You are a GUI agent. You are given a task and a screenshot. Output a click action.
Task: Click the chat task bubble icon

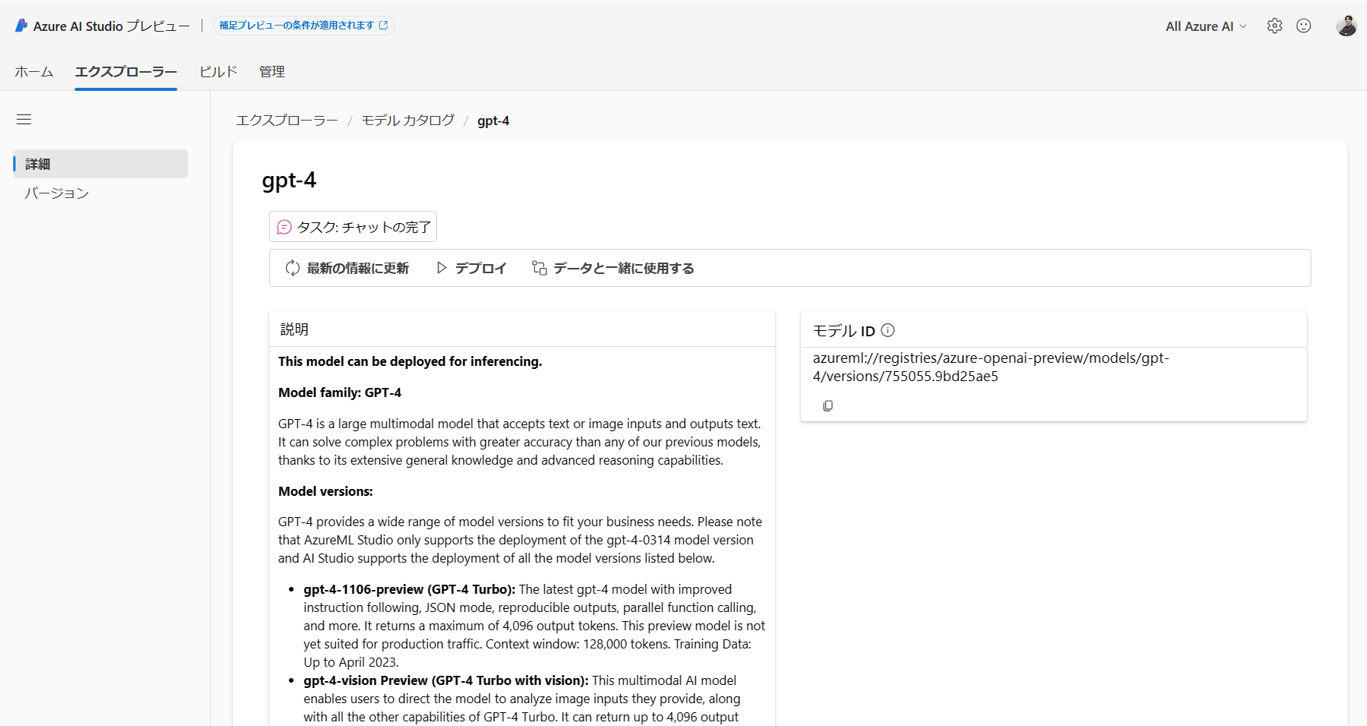click(x=284, y=227)
